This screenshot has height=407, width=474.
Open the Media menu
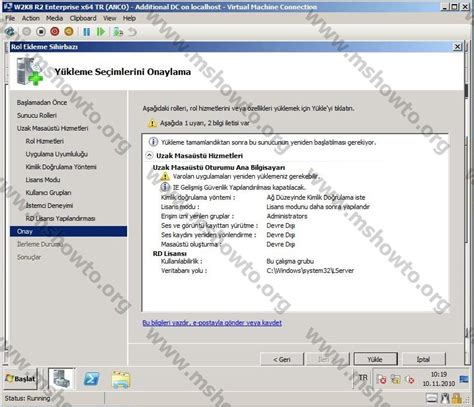(54, 18)
